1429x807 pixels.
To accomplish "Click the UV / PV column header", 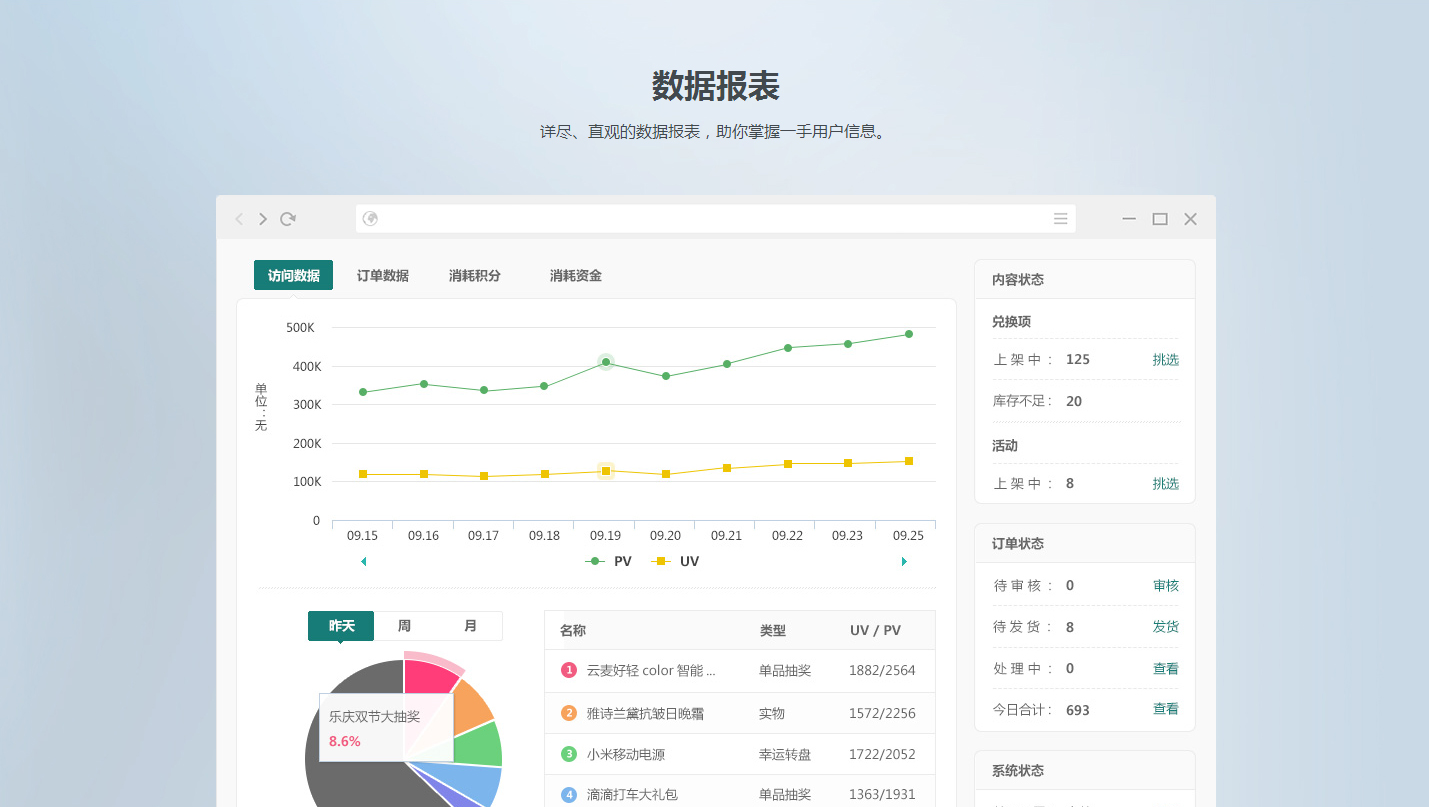I will point(875,631).
